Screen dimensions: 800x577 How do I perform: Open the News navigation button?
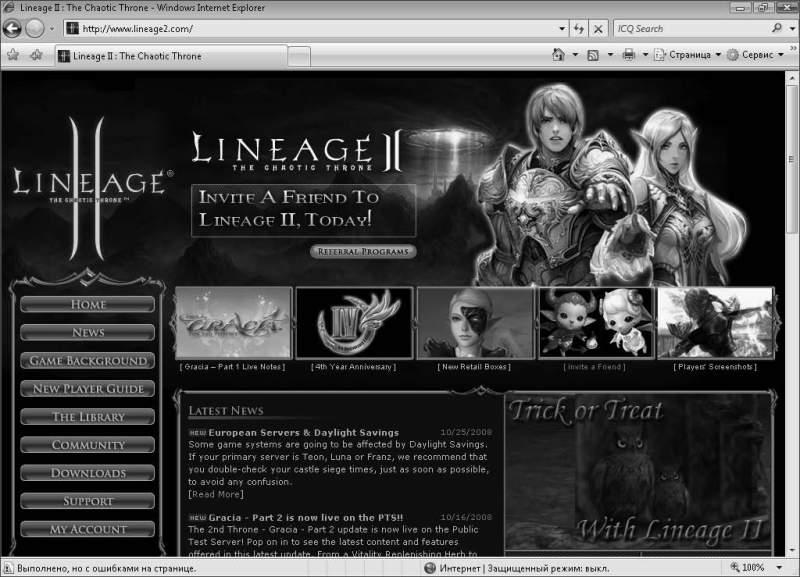point(87,333)
